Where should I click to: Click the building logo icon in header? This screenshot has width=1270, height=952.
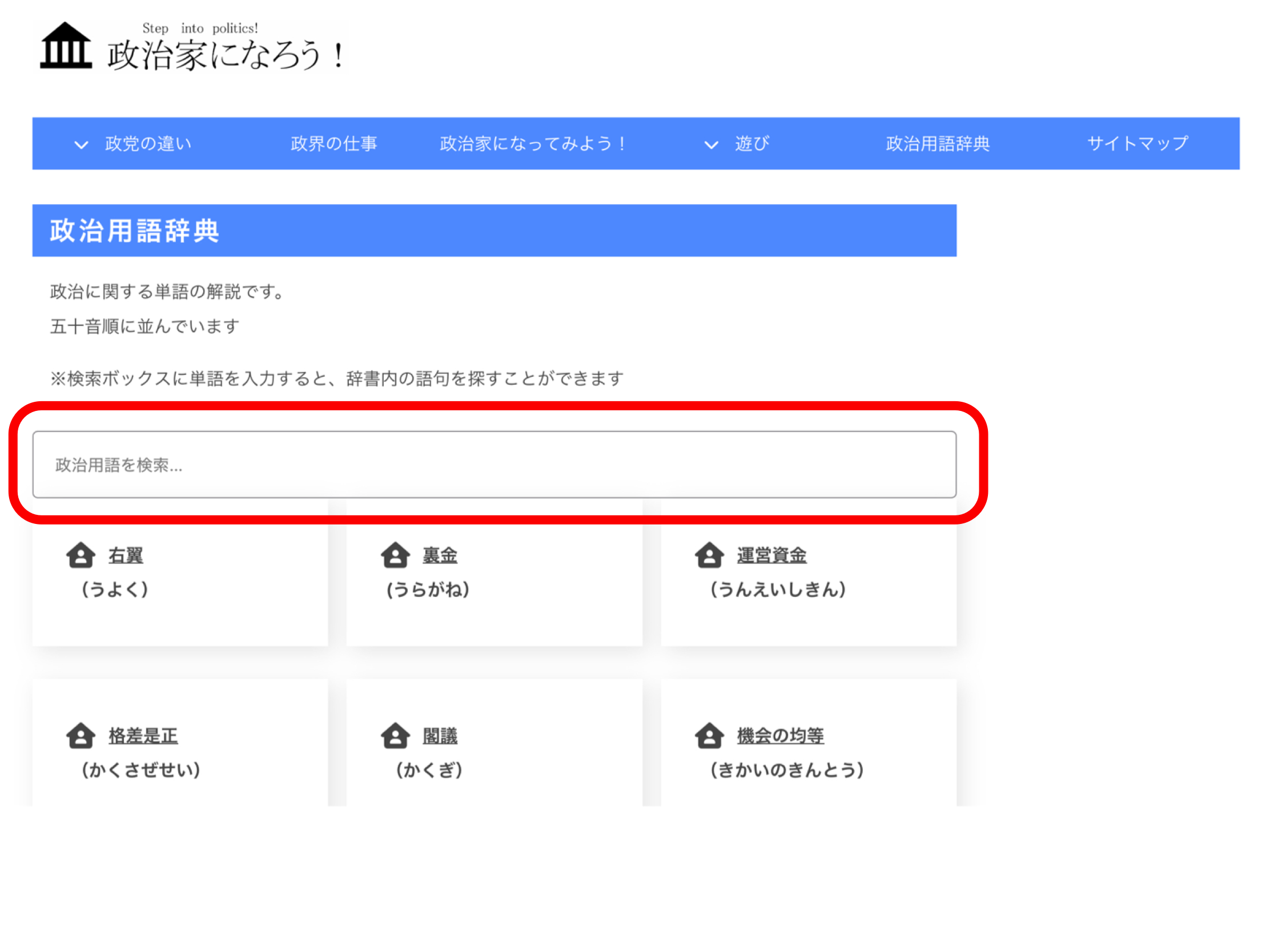(66, 46)
